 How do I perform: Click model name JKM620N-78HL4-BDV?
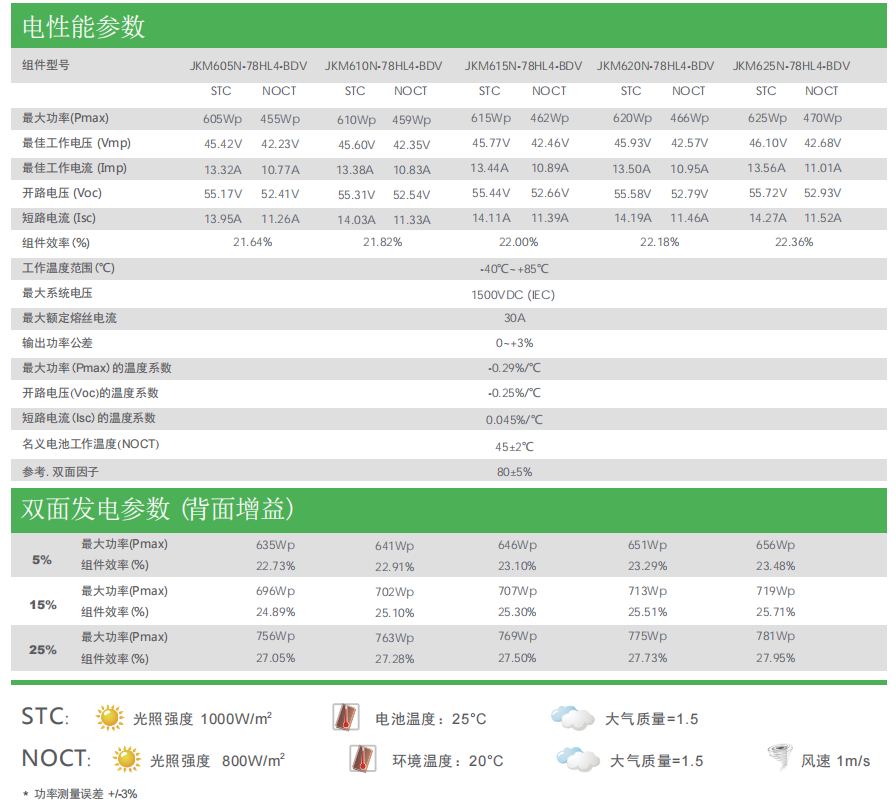point(655,66)
